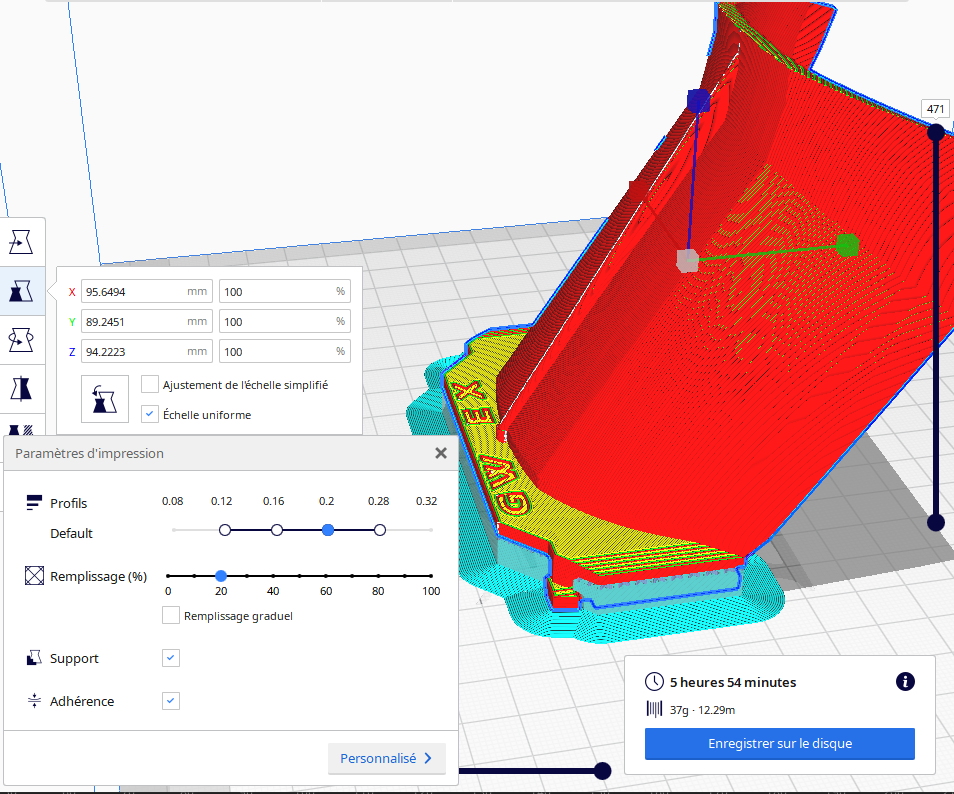Click Enregistrer sur le disque button
Image resolution: width=954 pixels, height=794 pixels.
click(779, 744)
